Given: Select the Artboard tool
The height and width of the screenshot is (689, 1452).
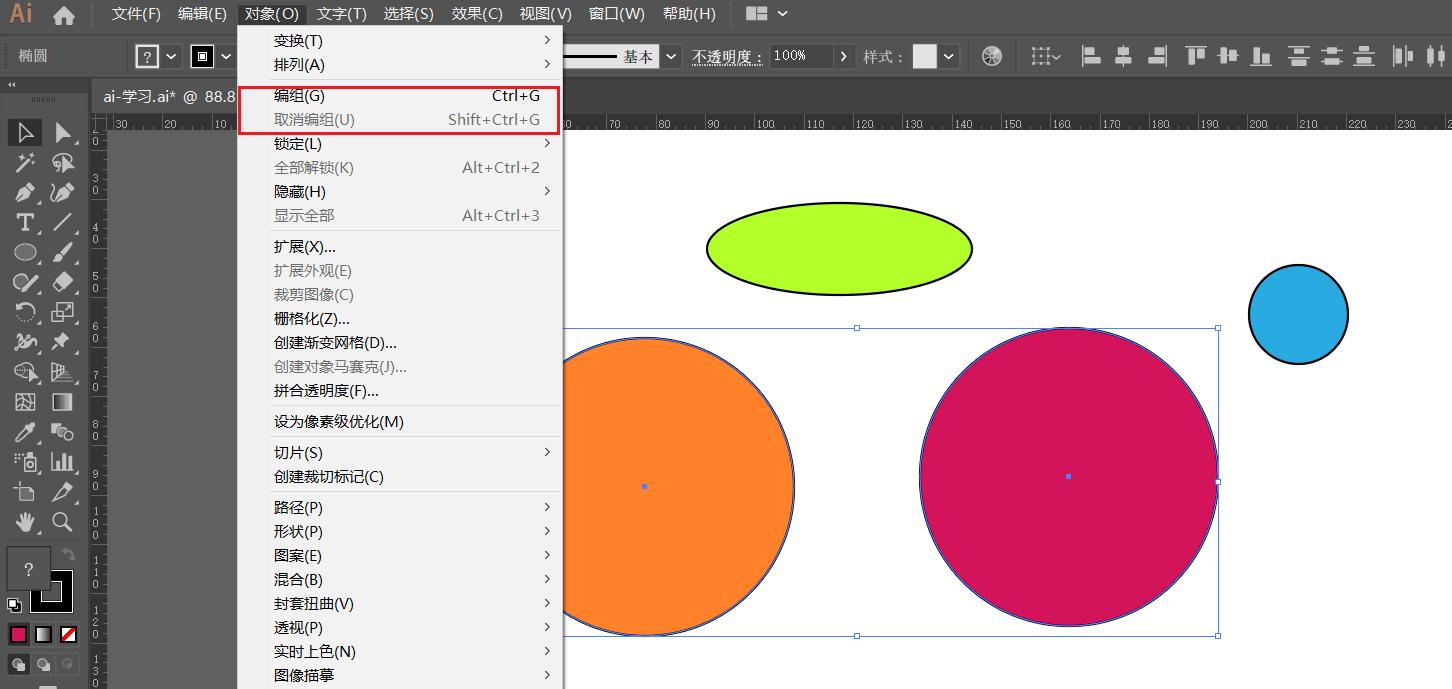Looking at the screenshot, I should [26, 492].
